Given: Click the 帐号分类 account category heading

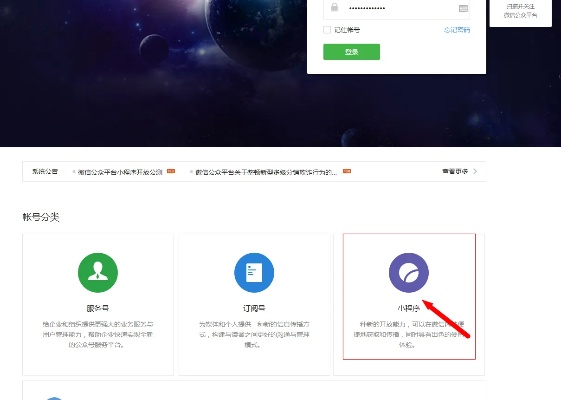Looking at the screenshot, I should (x=41, y=217).
